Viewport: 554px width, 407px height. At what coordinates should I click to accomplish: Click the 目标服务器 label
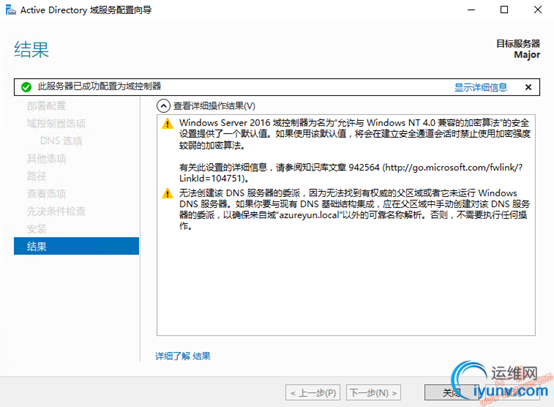pos(518,43)
